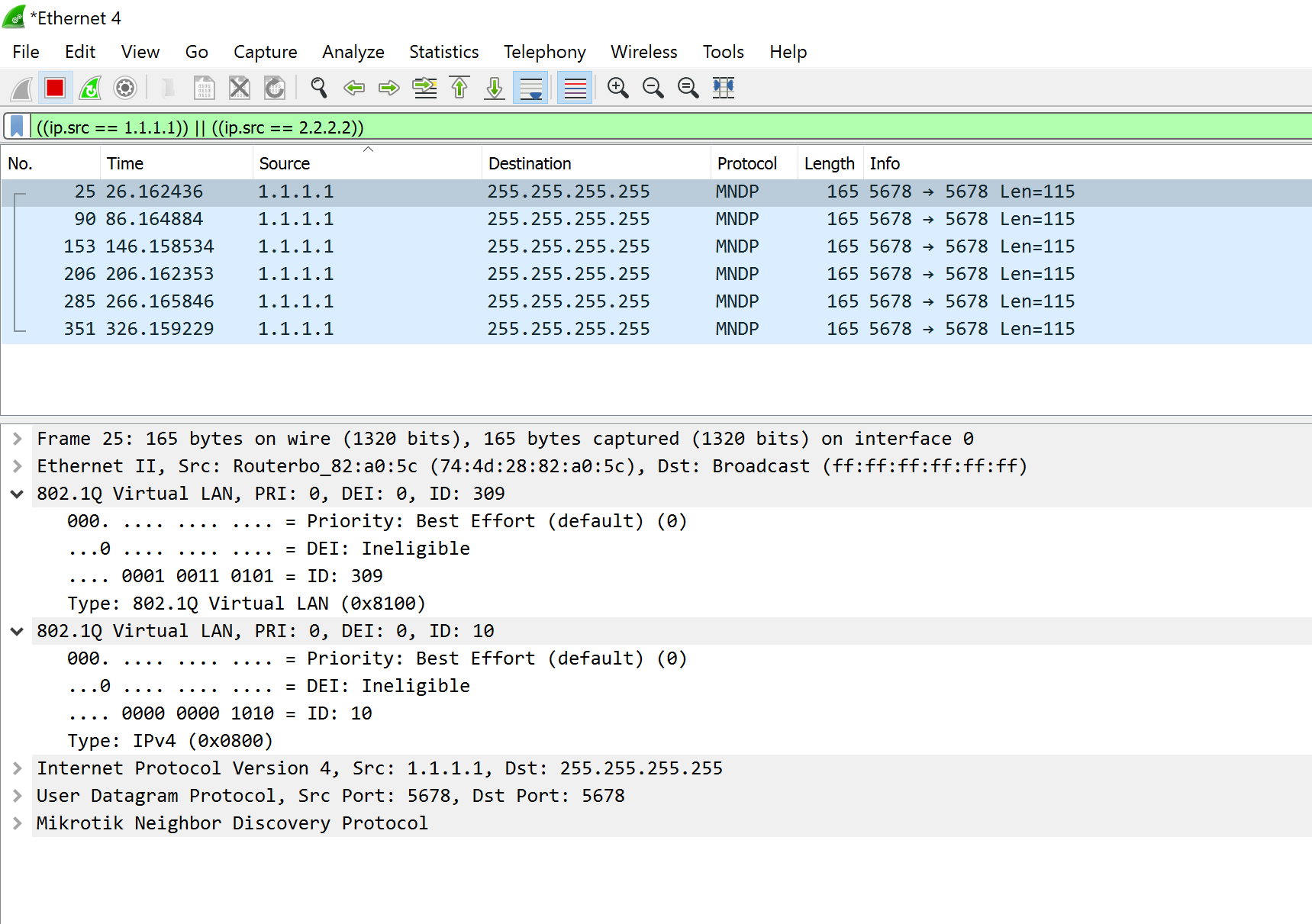Expand Mikrotik Neighbor Discovery Protocol details
1312x924 pixels.
[x=17, y=823]
